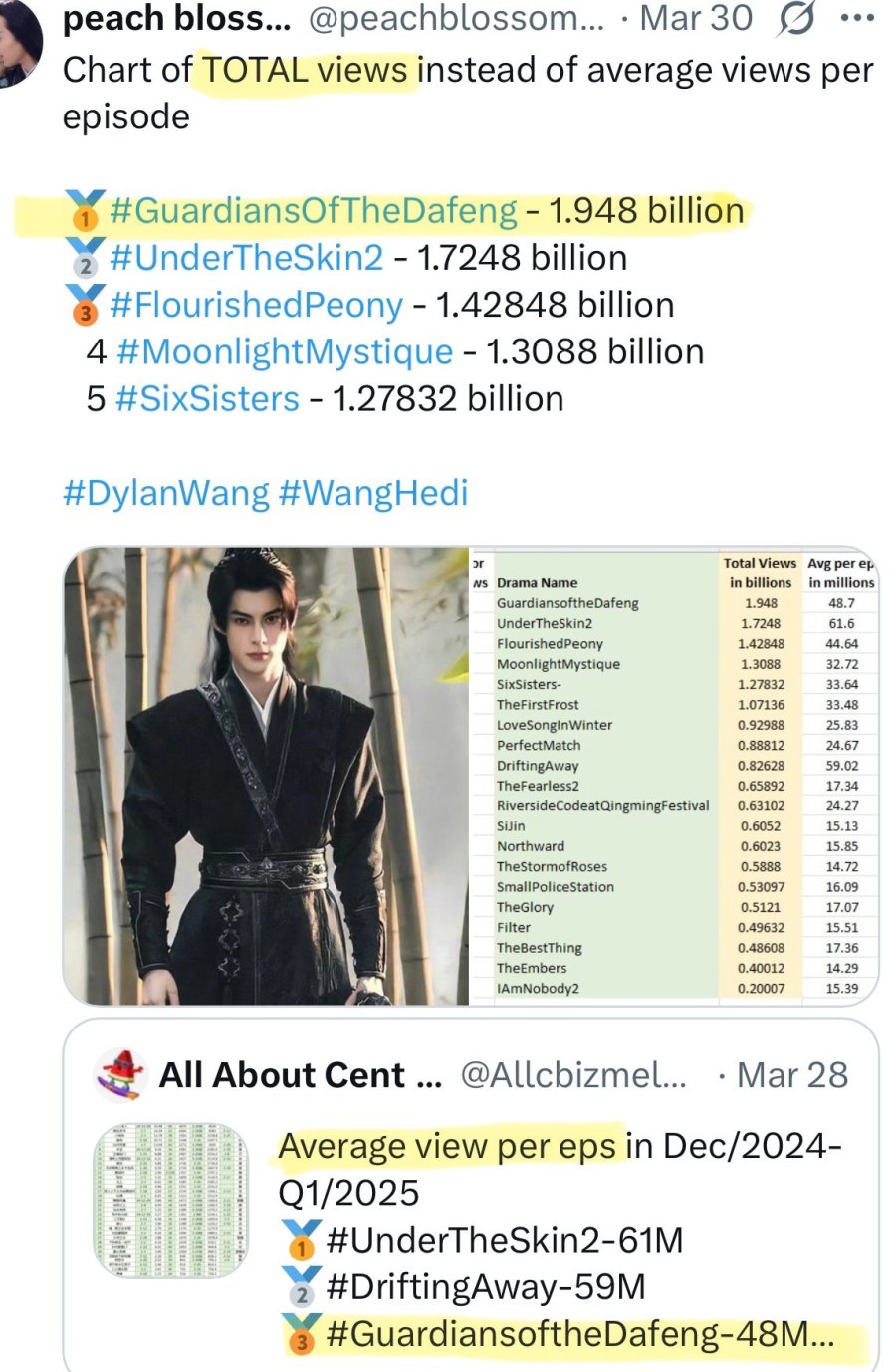The image size is (896, 1372).
Task: Open the Mar 30 tweet timestamp
Action: tap(695, 18)
